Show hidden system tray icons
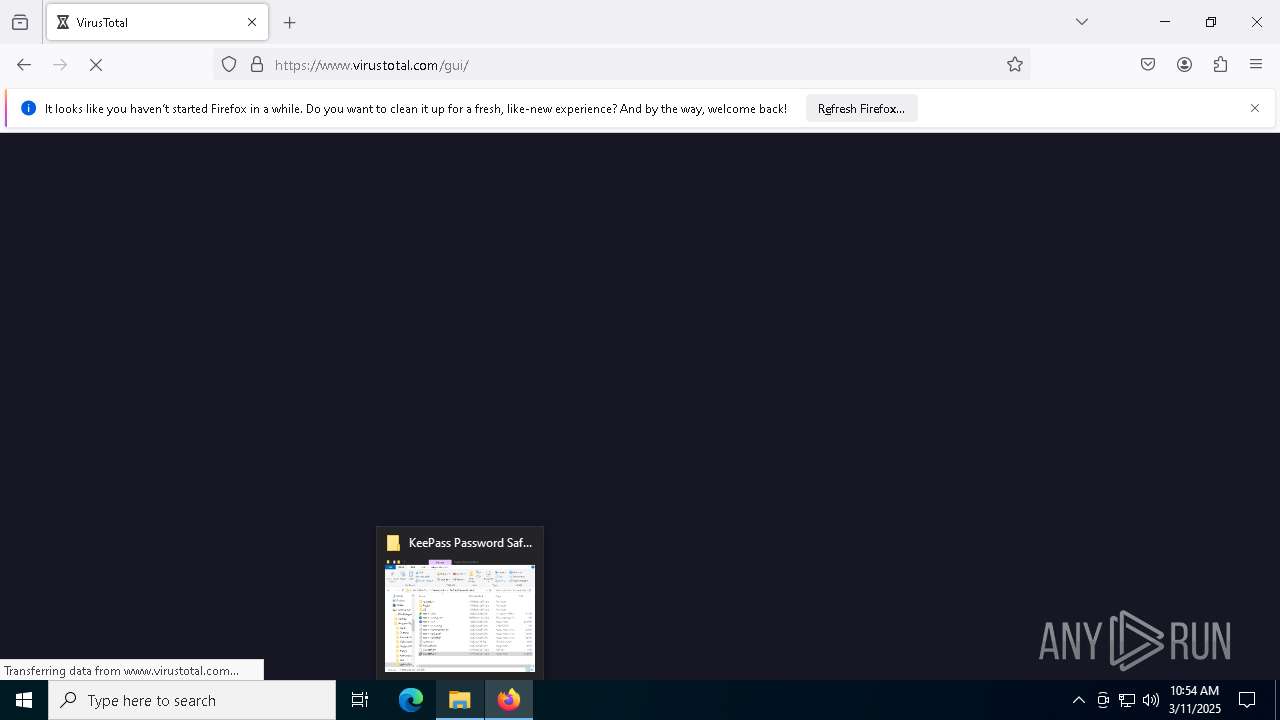 point(1078,700)
